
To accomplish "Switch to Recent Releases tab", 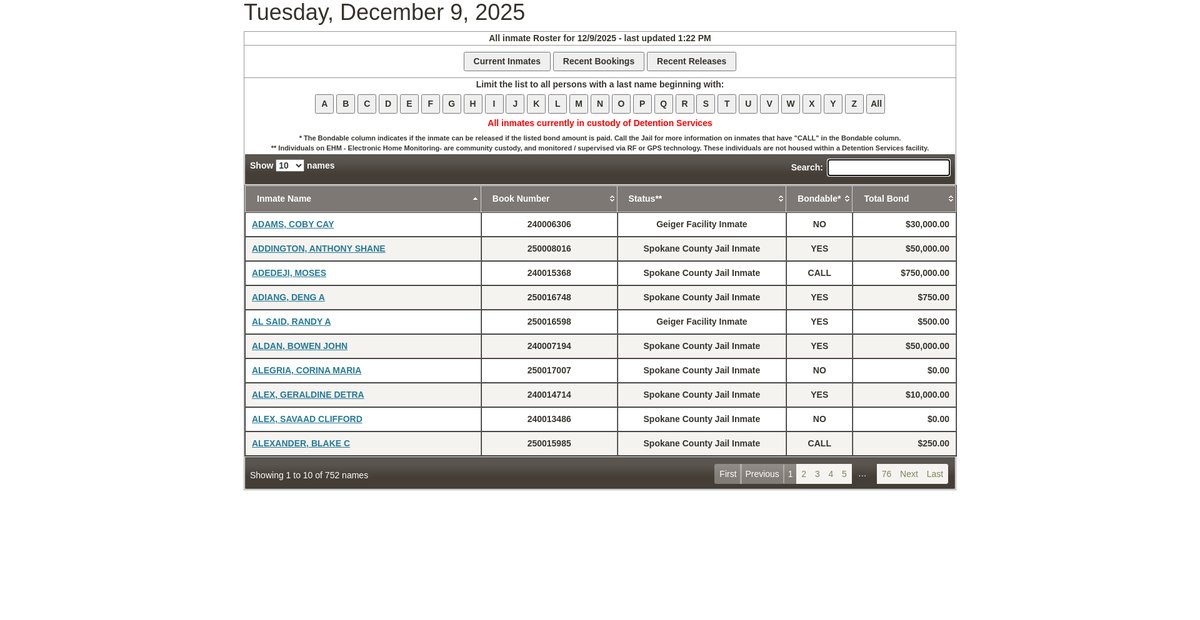I will [691, 62].
